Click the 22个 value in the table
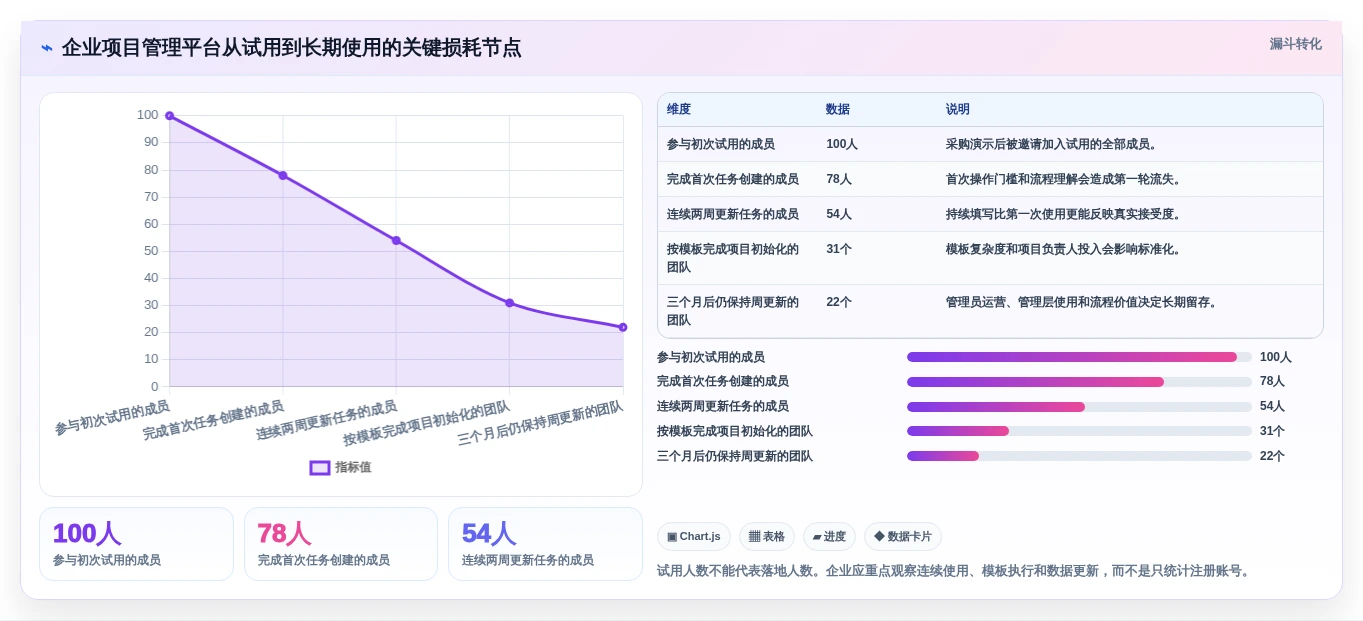This screenshot has height=621, width=1363. [x=839, y=302]
